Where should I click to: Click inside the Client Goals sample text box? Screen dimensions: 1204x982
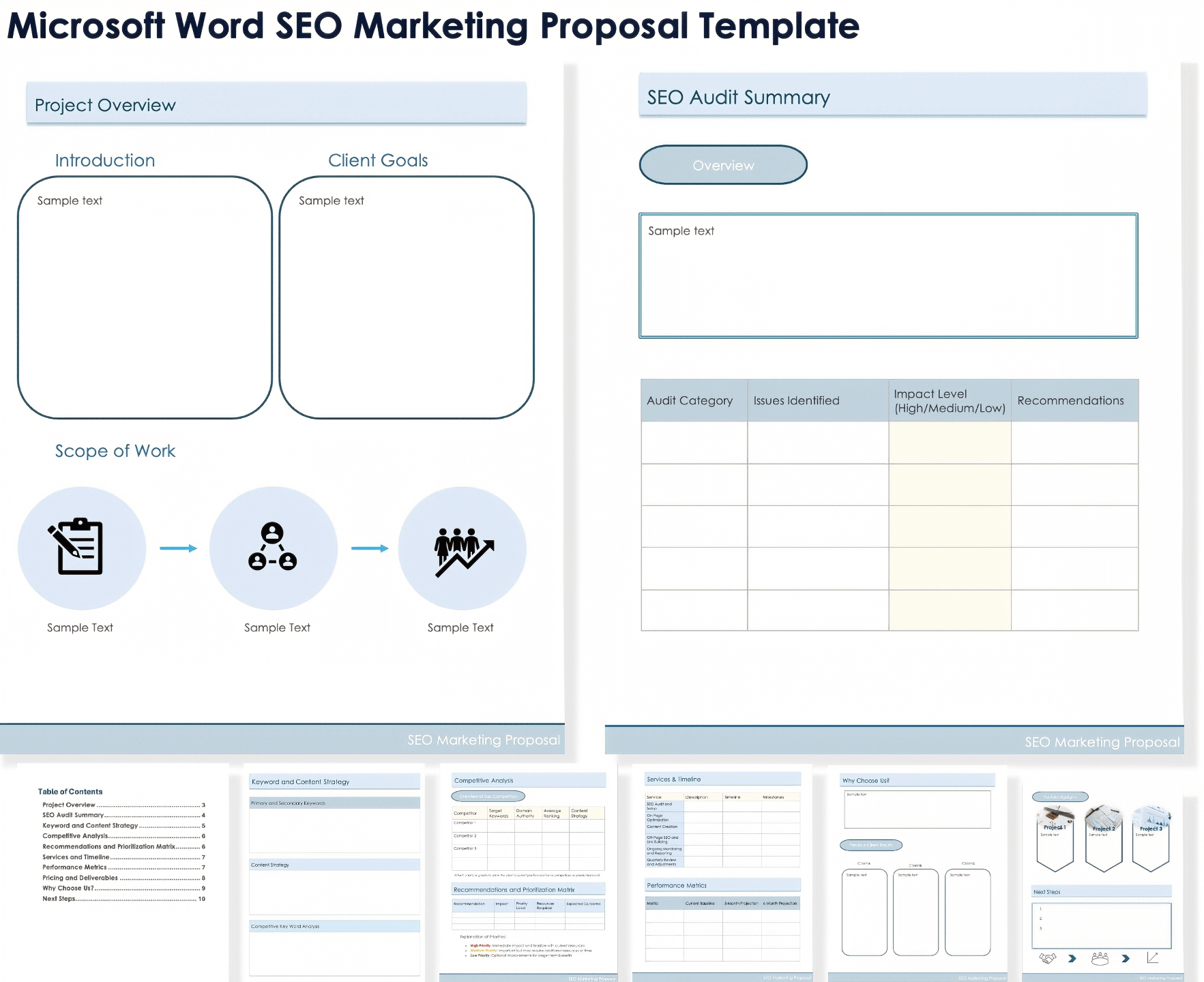[x=407, y=297]
